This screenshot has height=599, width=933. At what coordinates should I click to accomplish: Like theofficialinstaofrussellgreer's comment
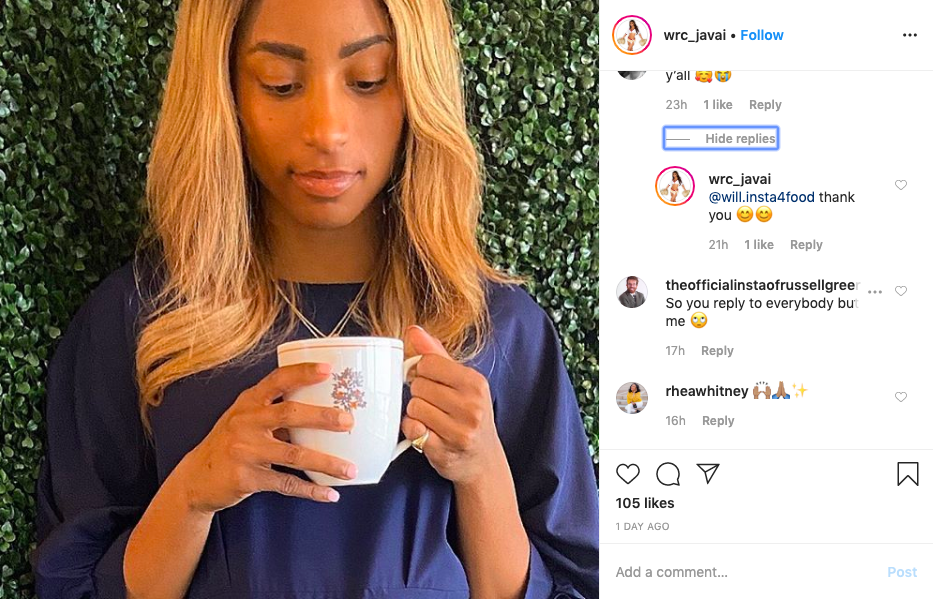tap(901, 291)
